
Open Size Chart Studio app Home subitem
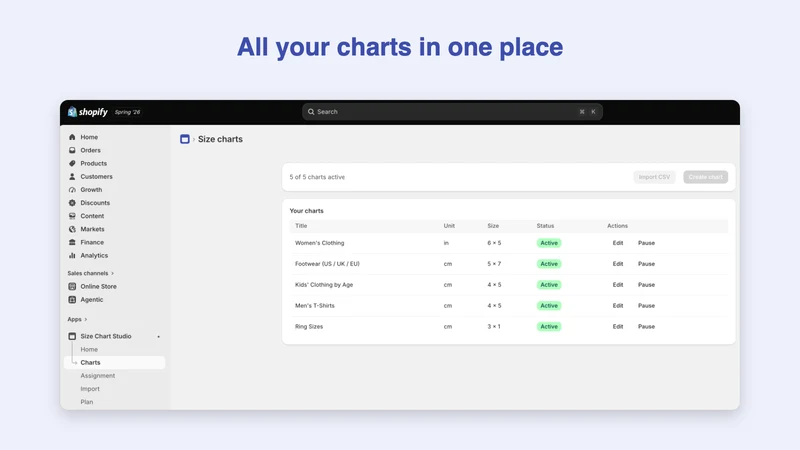89,349
